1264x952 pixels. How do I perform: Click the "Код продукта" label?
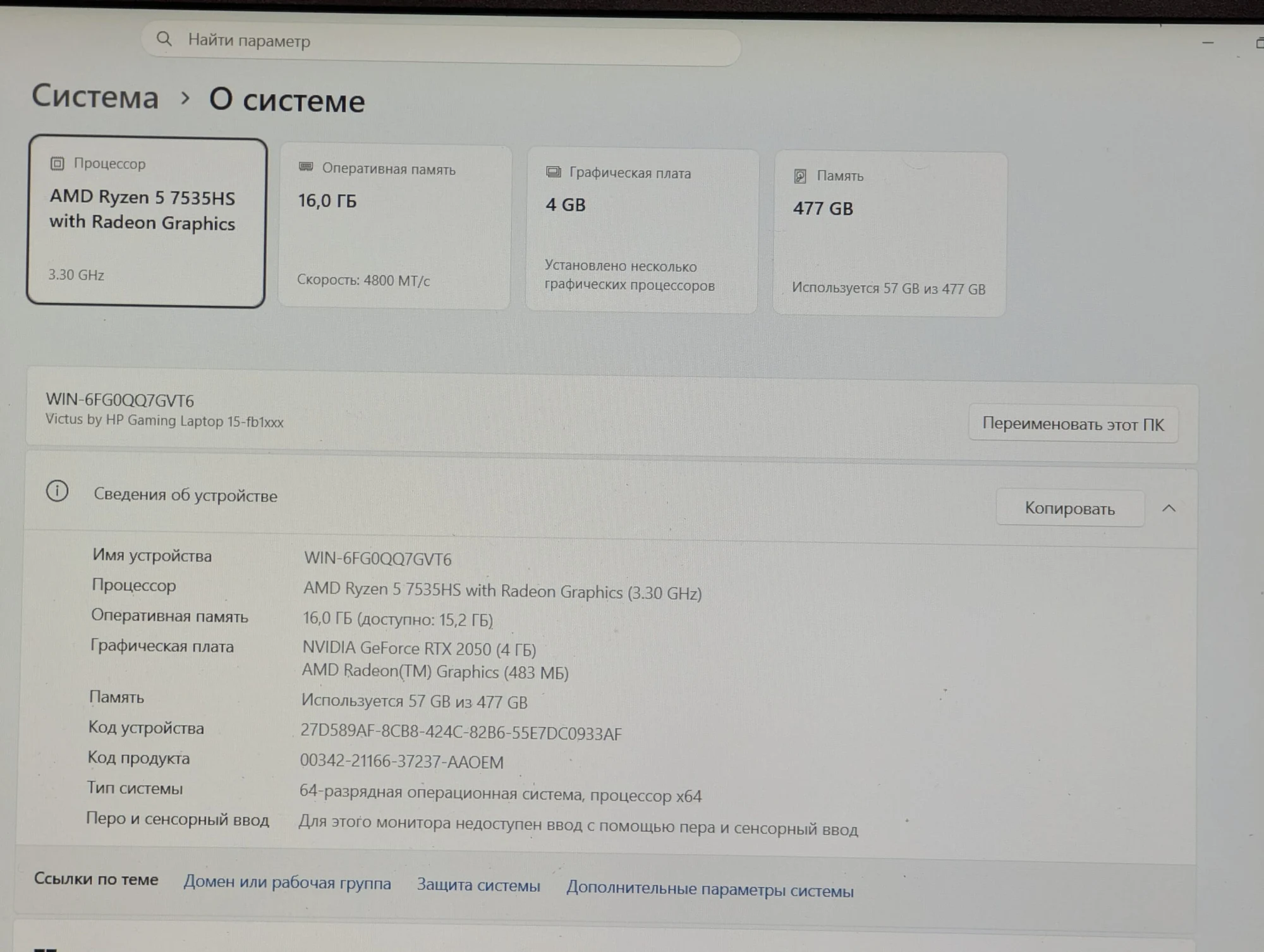click(138, 758)
